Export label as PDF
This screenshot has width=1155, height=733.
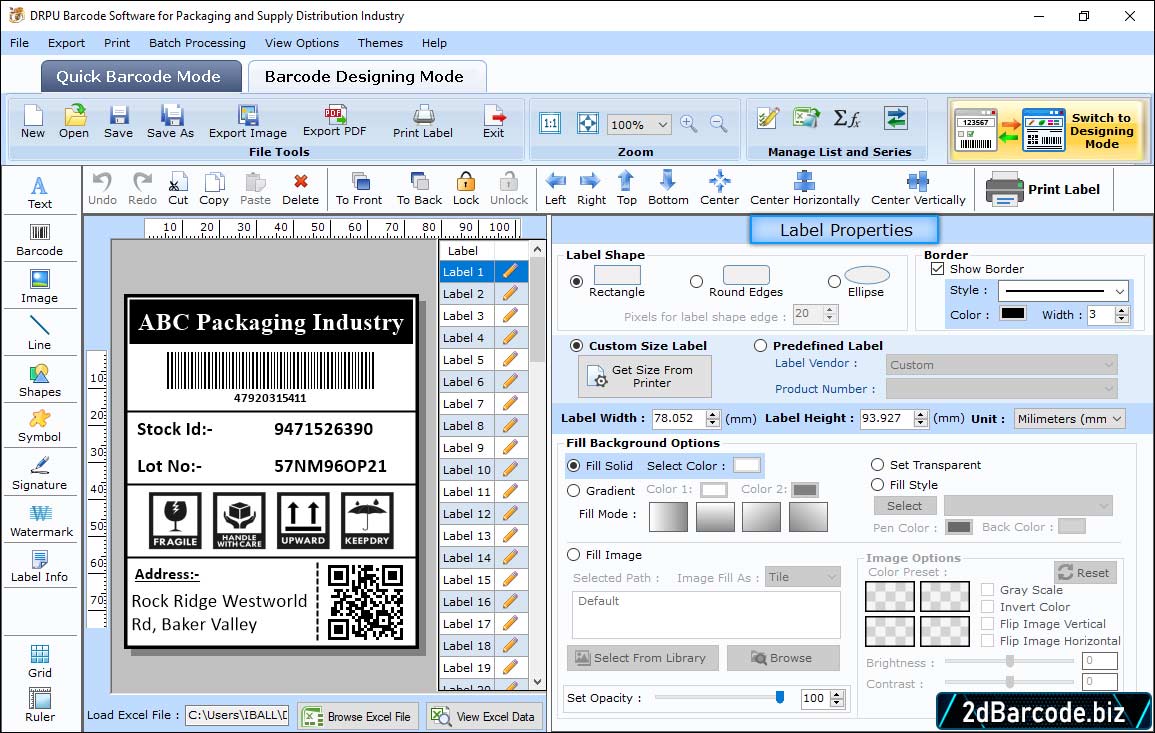pos(334,122)
